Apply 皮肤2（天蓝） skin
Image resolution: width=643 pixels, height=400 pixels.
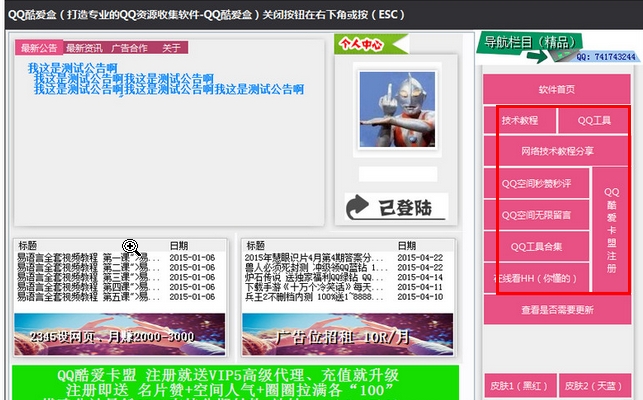pos(595,386)
